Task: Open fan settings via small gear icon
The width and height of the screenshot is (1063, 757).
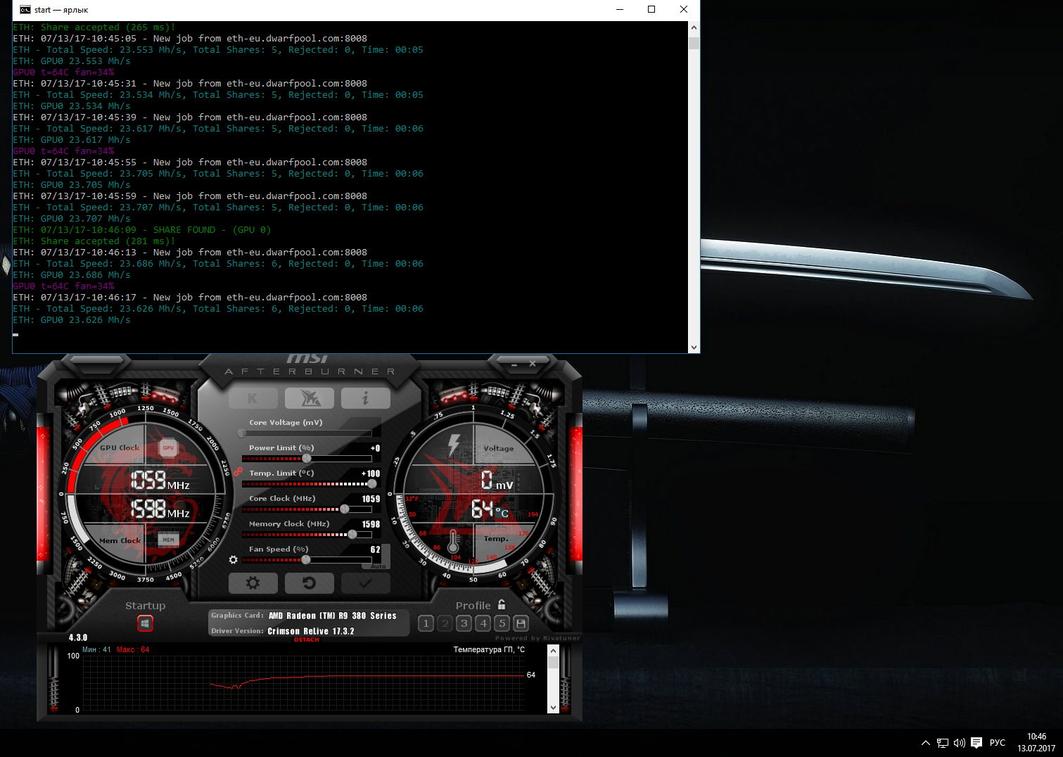Action: click(x=233, y=560)
